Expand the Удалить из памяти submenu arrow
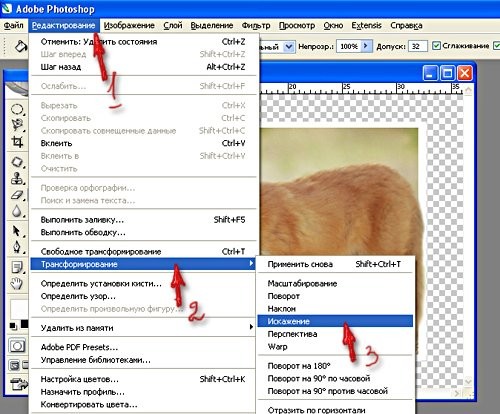 coord(251,327)
